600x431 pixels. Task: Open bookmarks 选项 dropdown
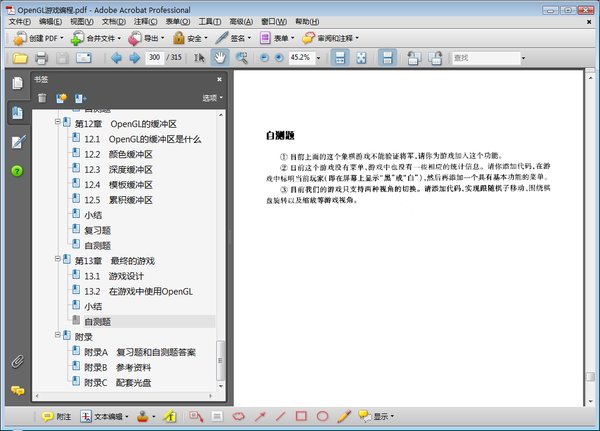[x=212, y=98]
